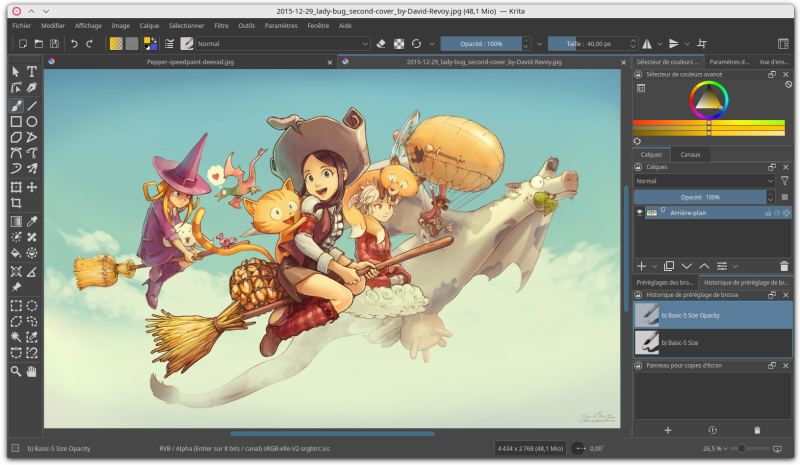Expand the add layer type arrow
Screen dimensions: 800x465
pyautogui.click(x=654, y=266)
